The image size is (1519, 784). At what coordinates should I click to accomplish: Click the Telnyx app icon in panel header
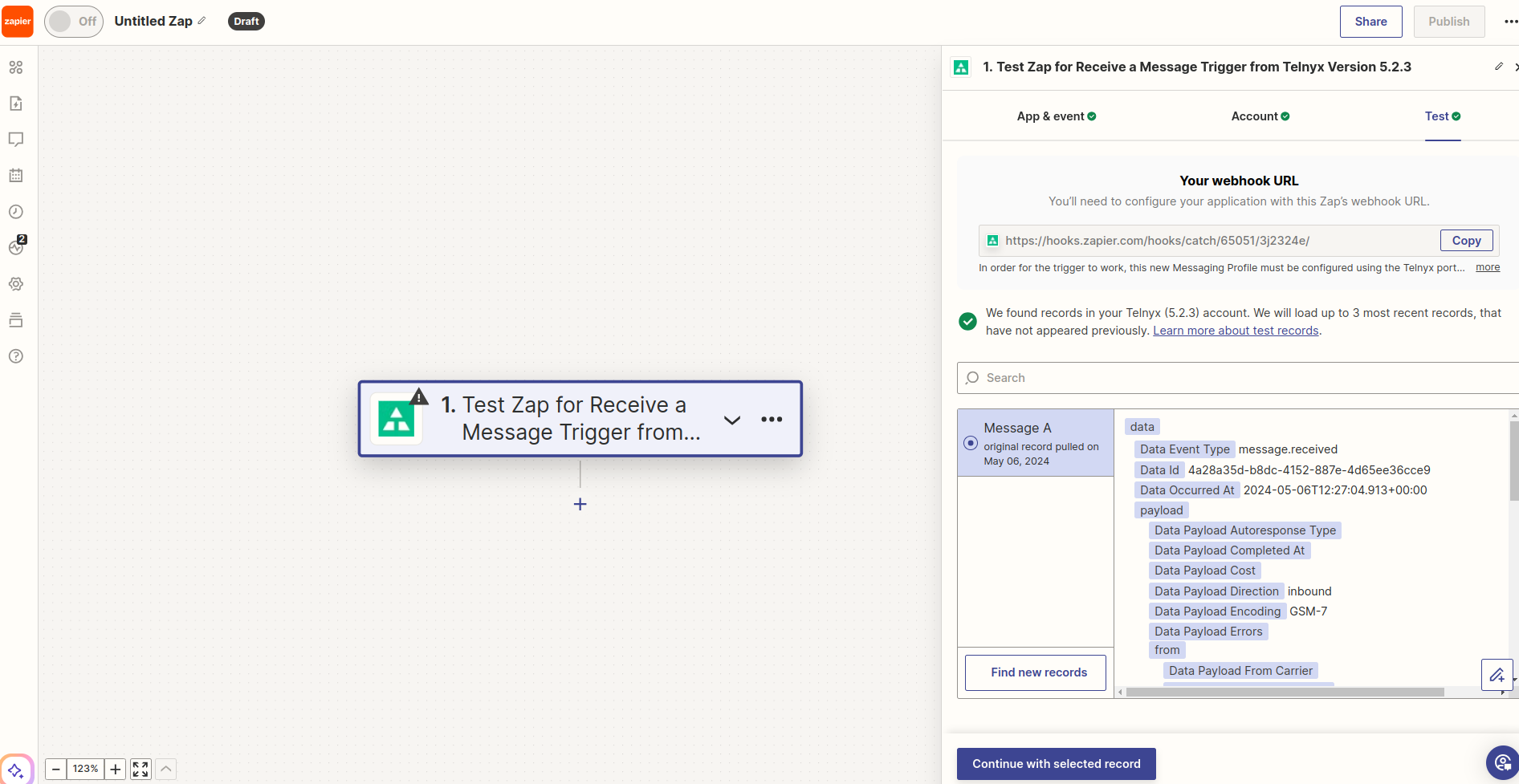961,67
